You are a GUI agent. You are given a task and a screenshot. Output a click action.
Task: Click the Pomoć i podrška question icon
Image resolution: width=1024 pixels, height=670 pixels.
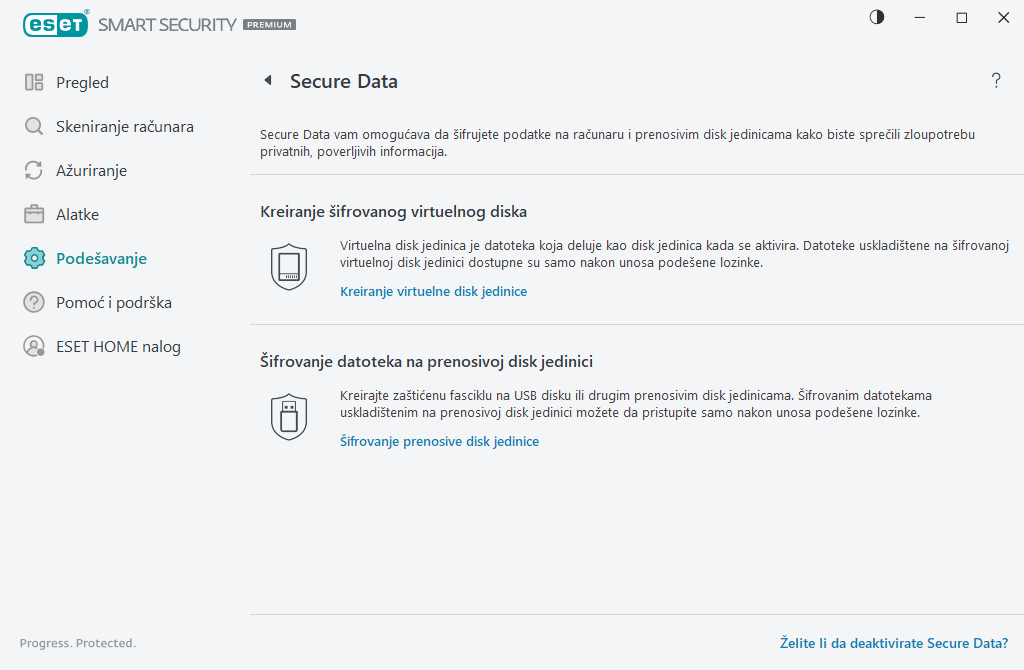(32, 302)
